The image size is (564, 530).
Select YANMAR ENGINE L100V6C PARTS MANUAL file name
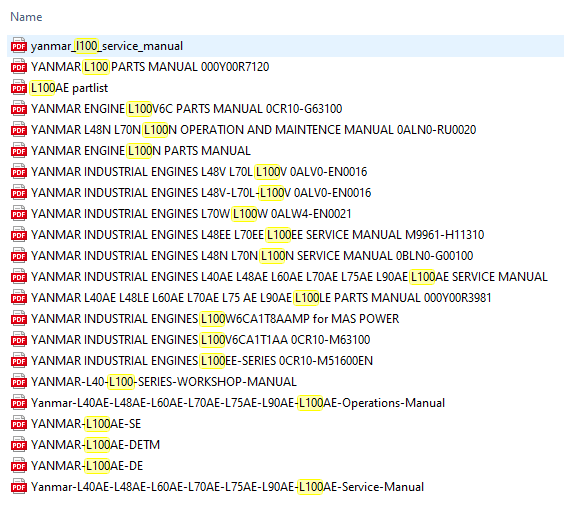tap(186, 109)
